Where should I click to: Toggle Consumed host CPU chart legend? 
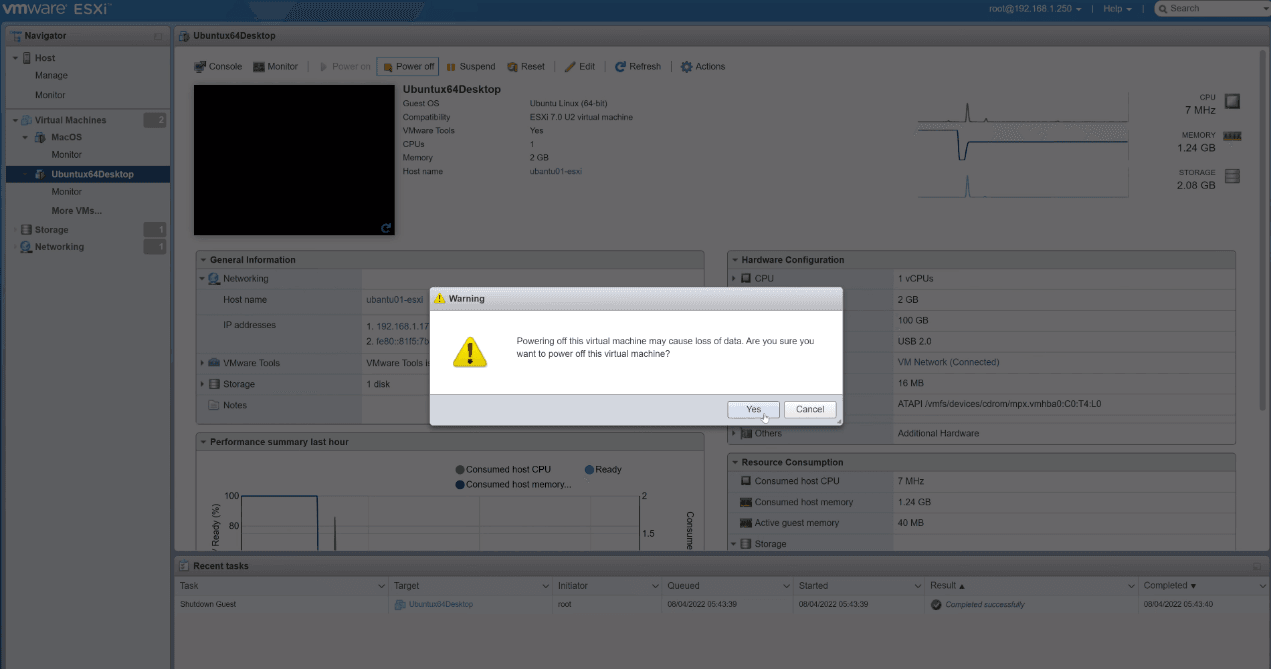point(503,469)
